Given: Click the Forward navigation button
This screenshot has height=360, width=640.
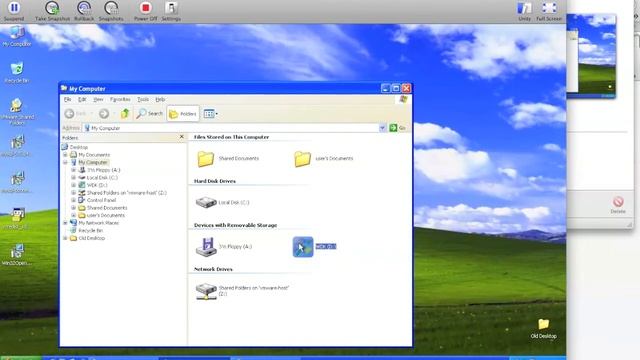Looking at the screenshot, I should click(x=105, y=113).
